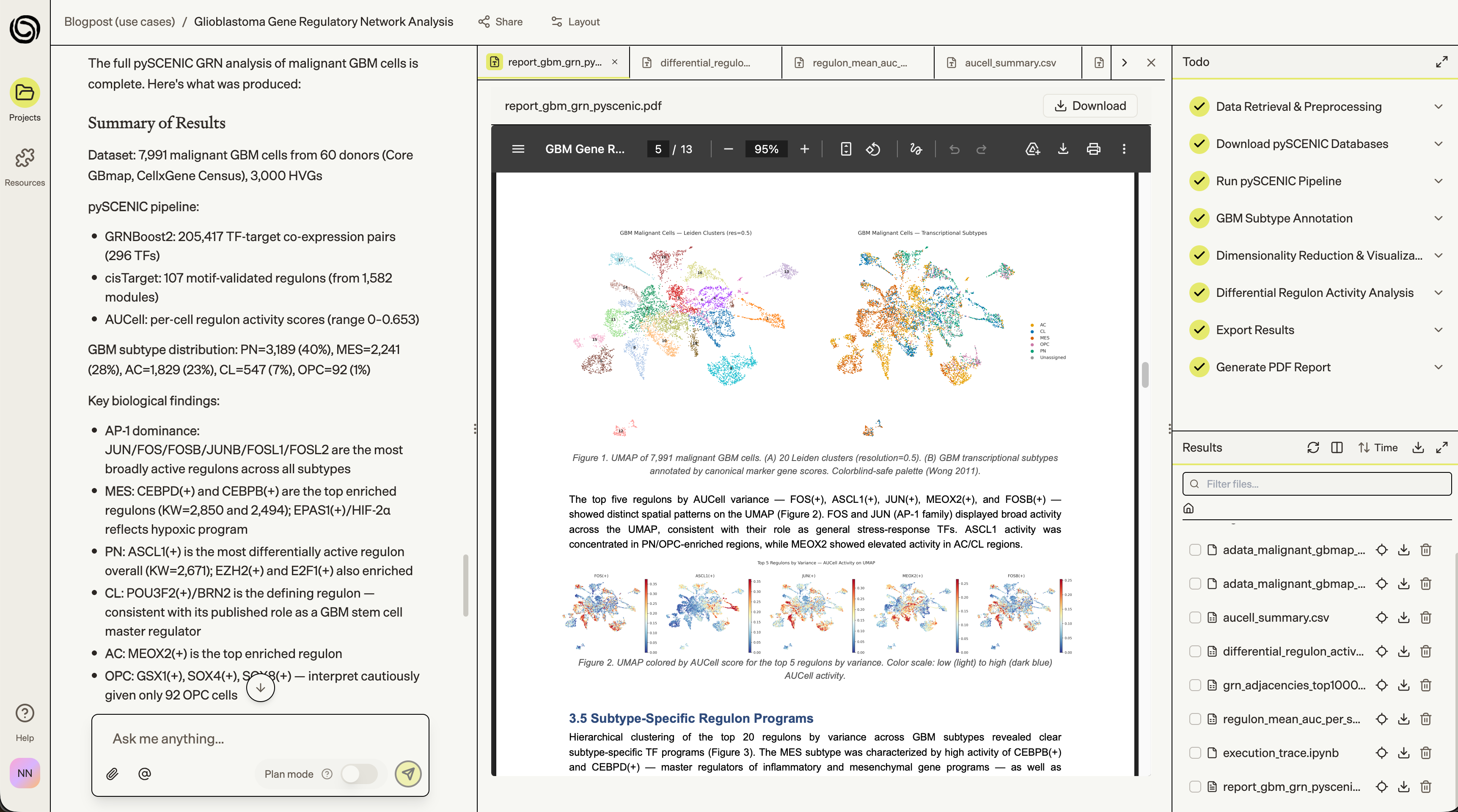
Task: Switch to regulon_mean_auc tab
Action: tap(858, 62)
